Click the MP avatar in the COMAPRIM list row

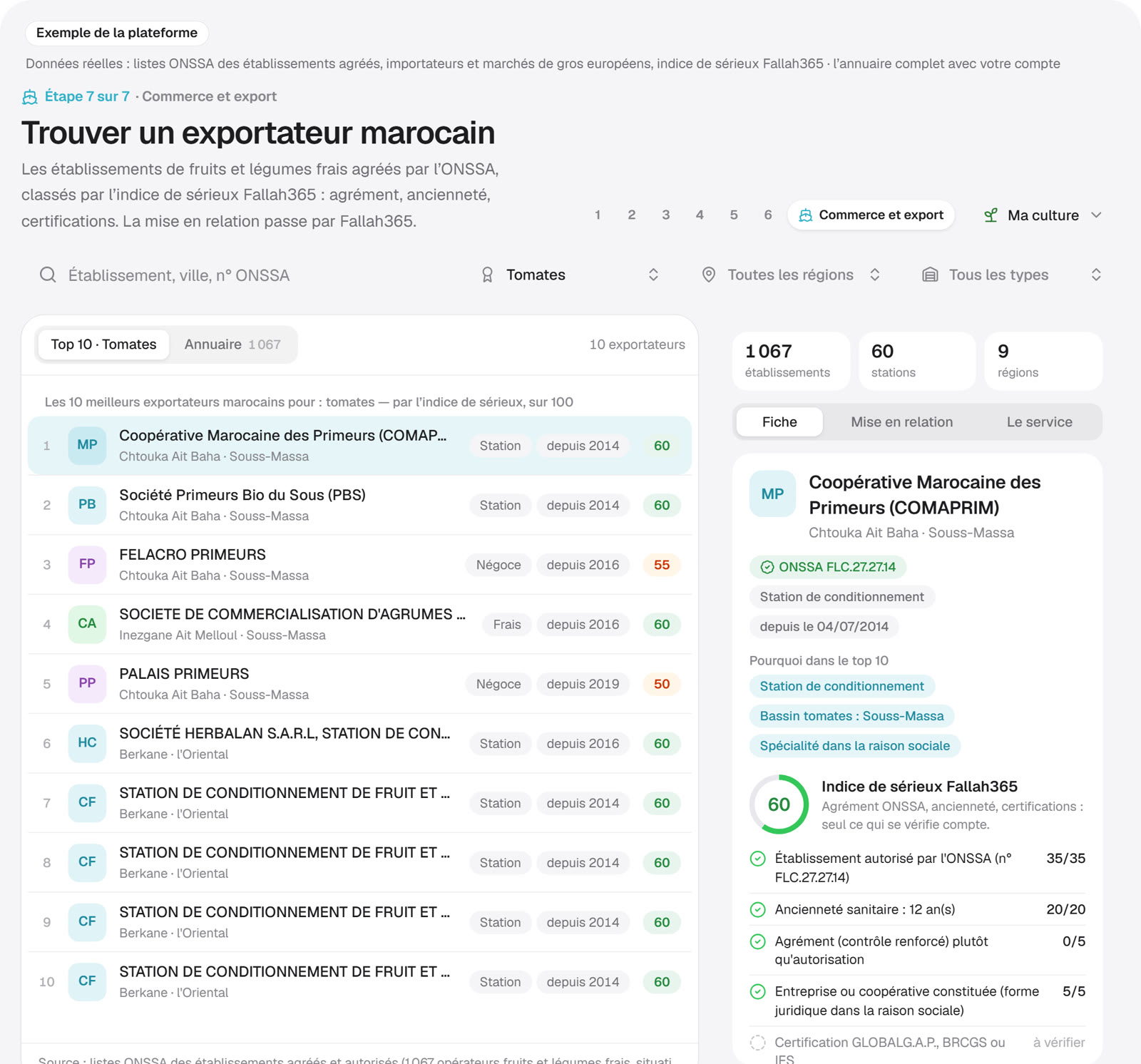87,445
